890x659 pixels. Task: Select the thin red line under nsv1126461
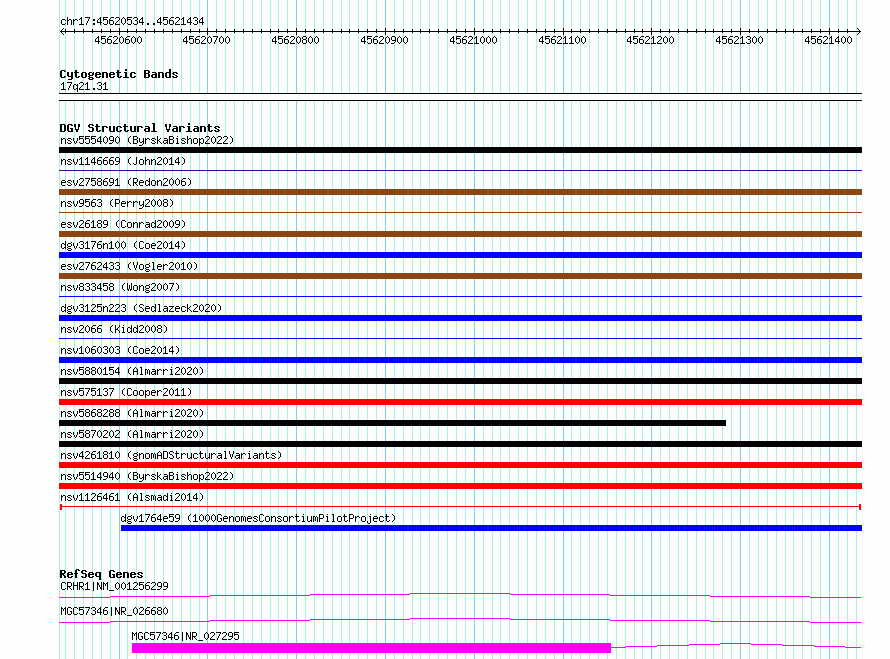point(460,506)
